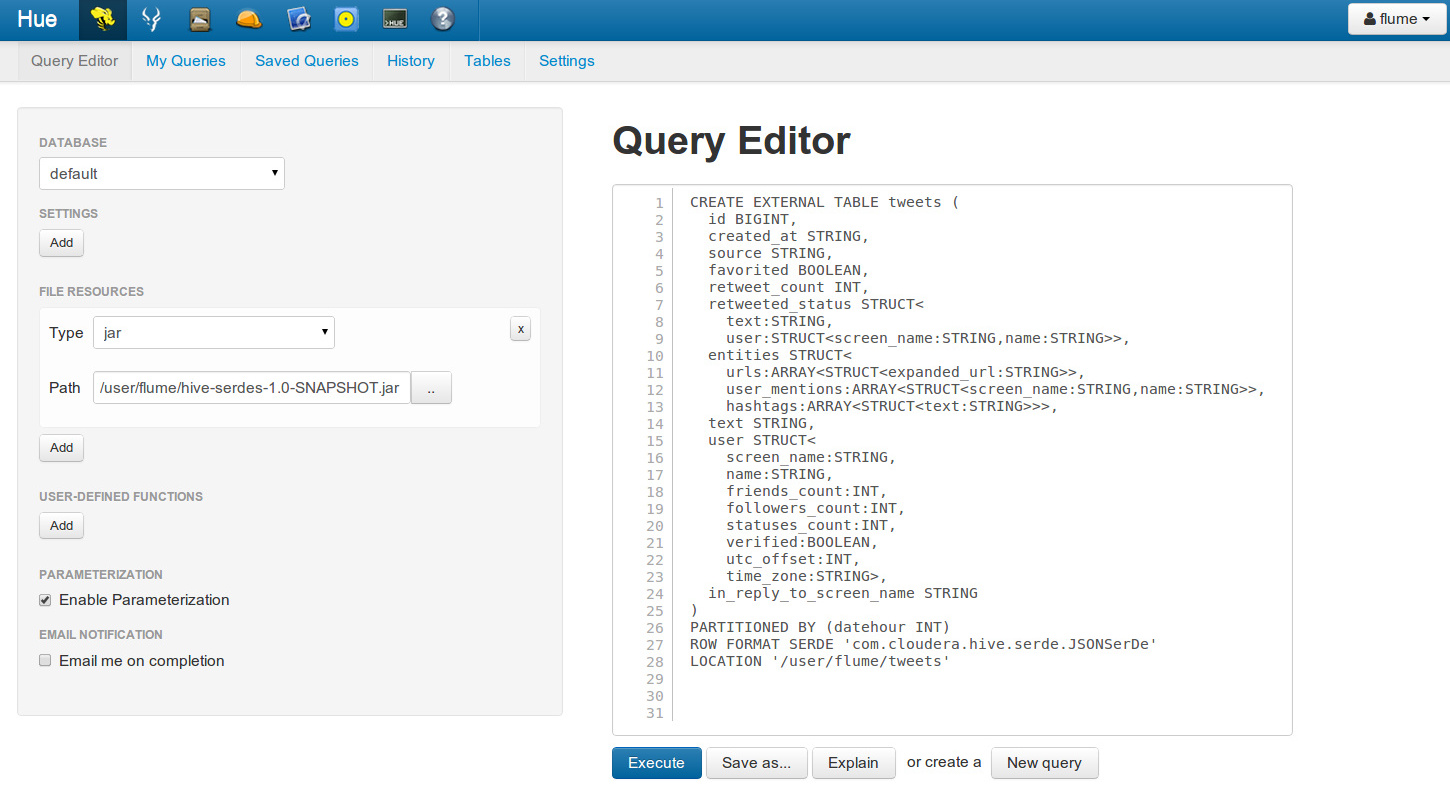1450x788 pixels.
Task: Open the default database dropdown
Action: (162, 173)
